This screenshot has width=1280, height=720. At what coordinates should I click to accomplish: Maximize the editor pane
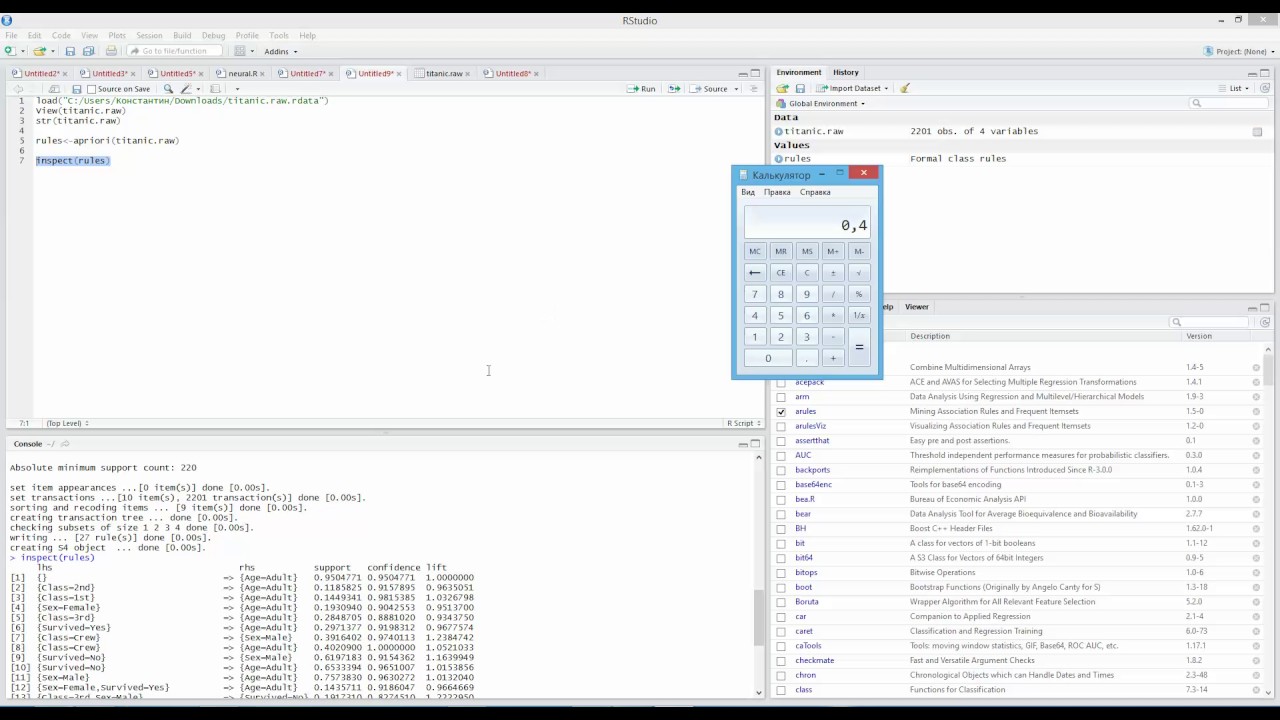click(x=755, y=73)
